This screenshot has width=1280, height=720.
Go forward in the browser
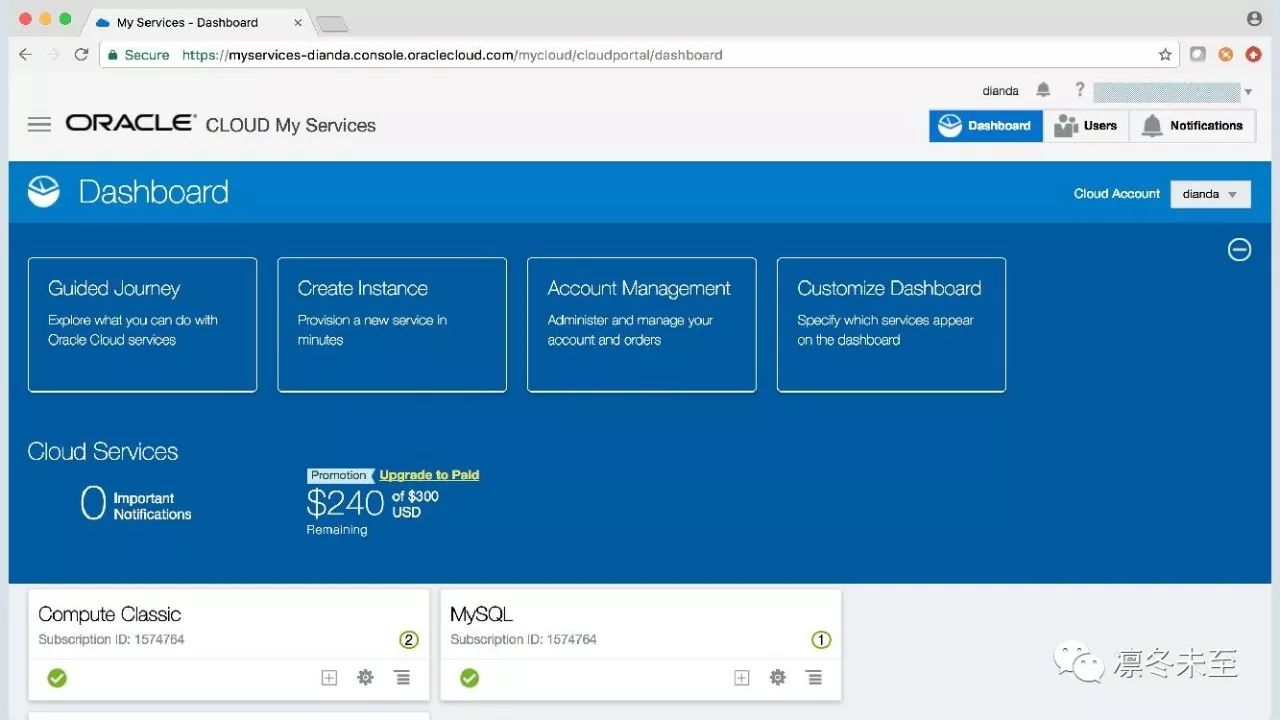pos(54,55)
